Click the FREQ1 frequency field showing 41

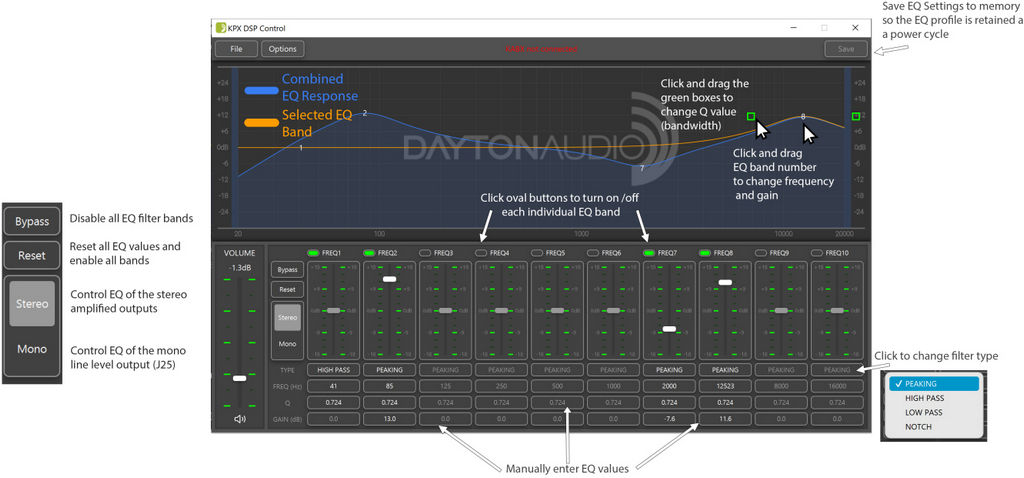point(334,386)
